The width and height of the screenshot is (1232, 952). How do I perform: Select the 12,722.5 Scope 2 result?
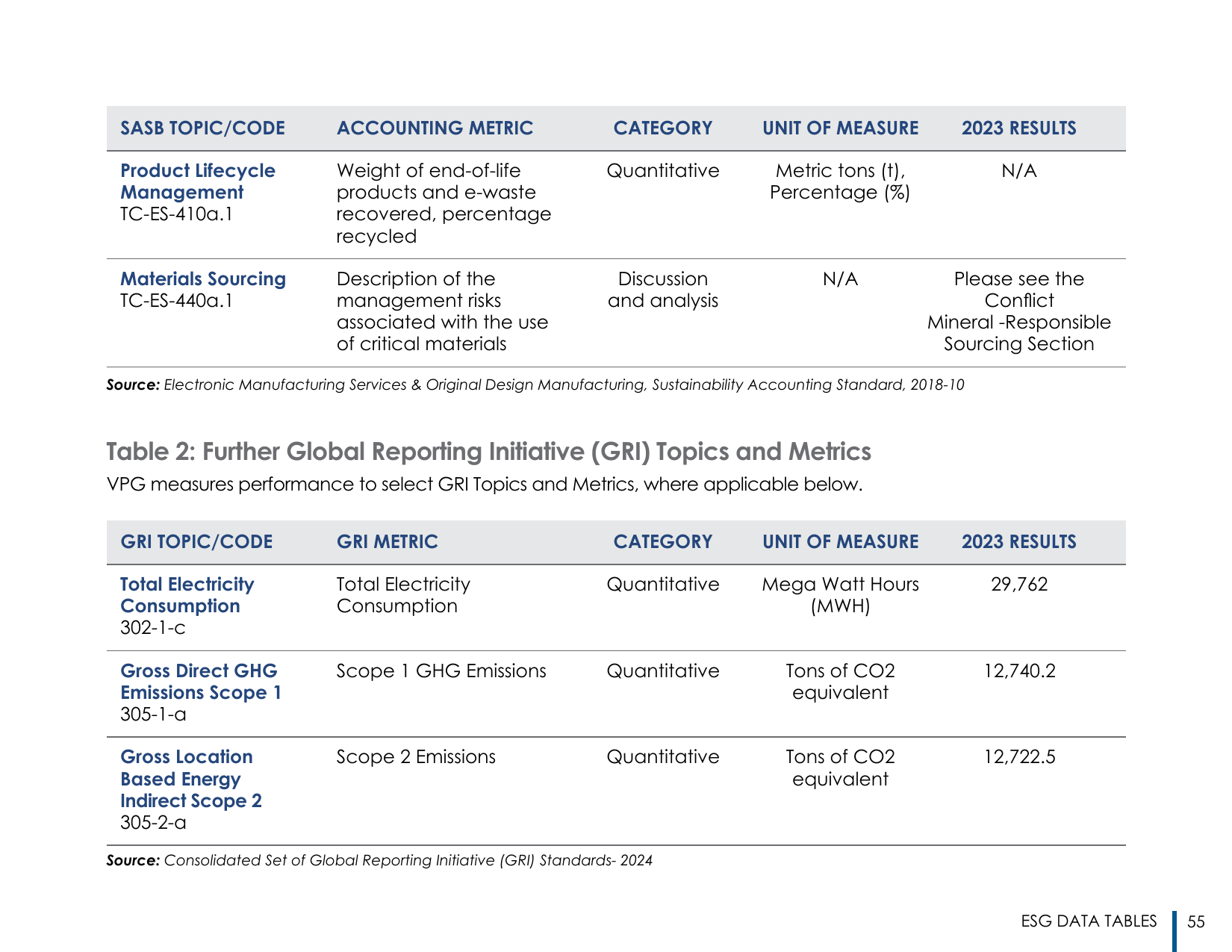pos(1019,757)
